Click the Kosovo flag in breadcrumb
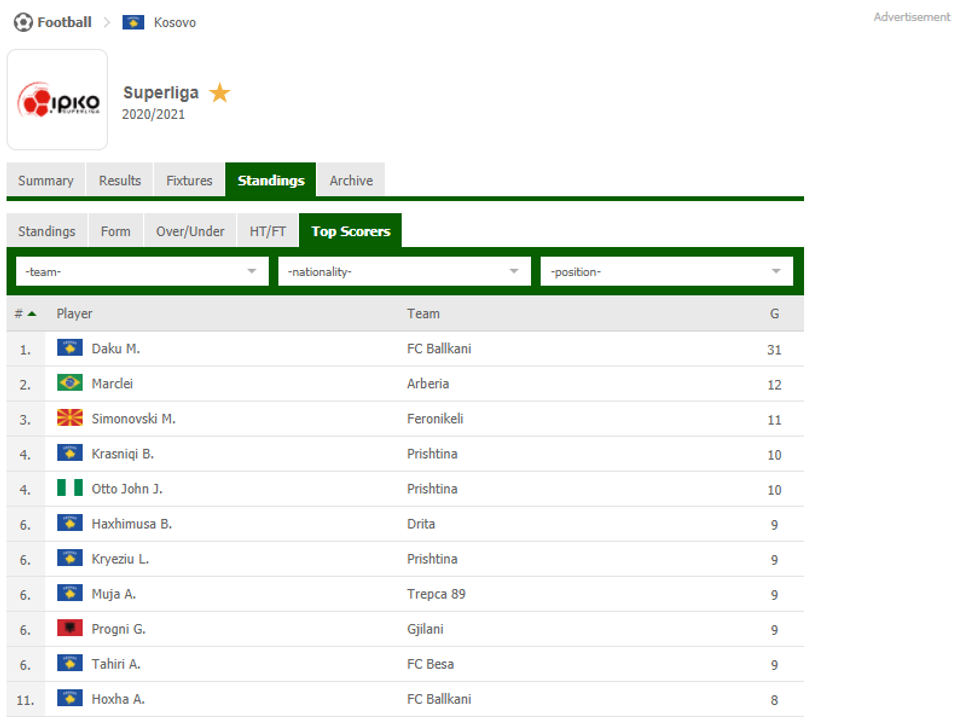980x717 pixels. (133, 22)
